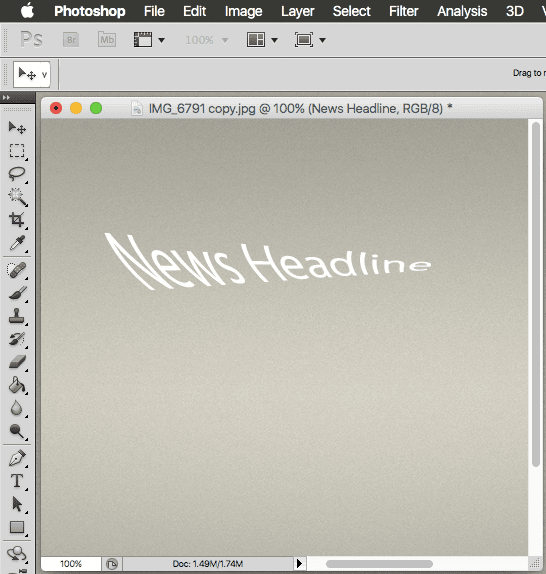Click the window resize grip corner
This screenshot has height=574, width=546.
(535, 563)
